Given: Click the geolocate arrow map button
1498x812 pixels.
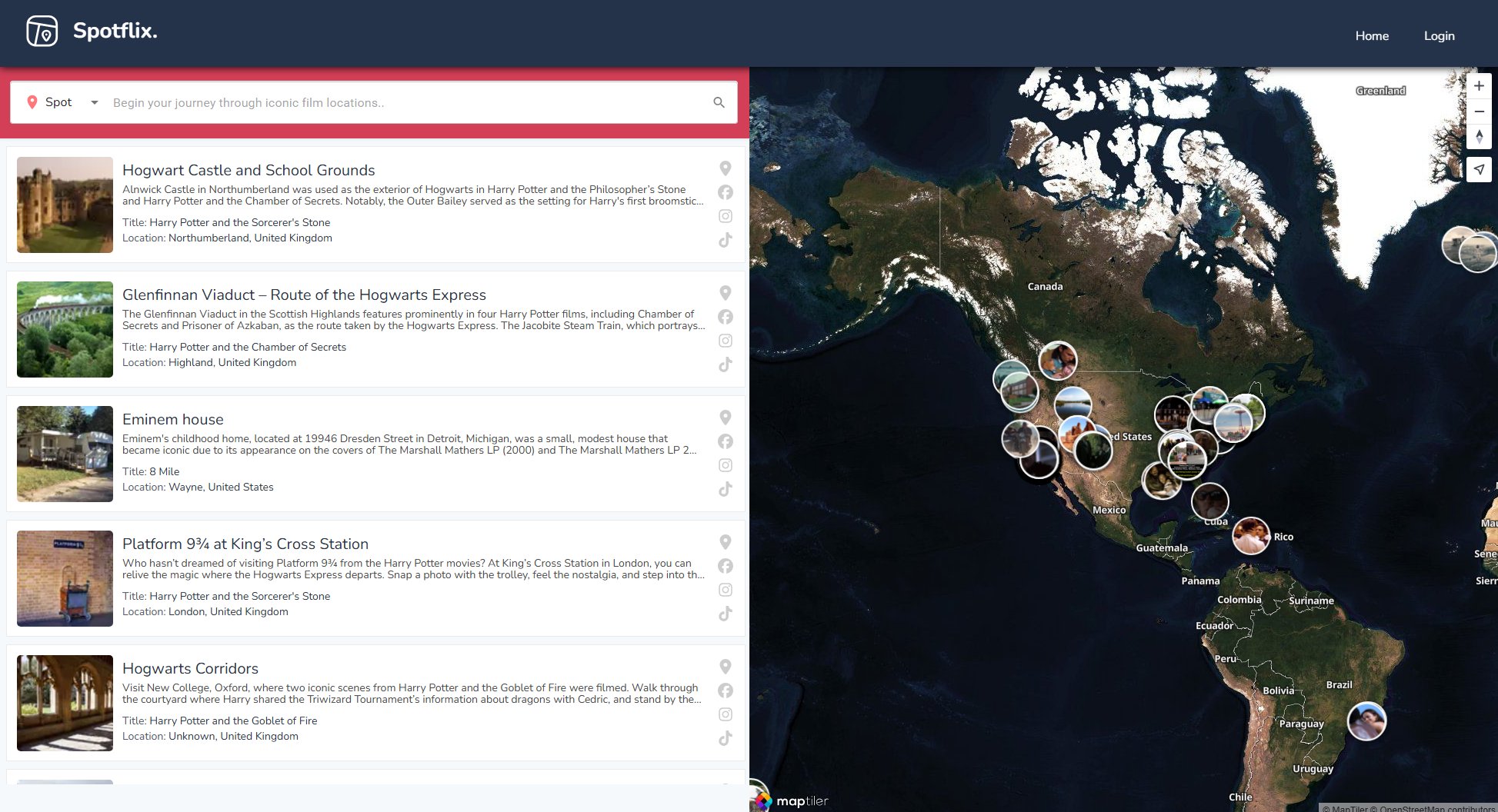Looking at the screenshot, I should (1479, 169).
